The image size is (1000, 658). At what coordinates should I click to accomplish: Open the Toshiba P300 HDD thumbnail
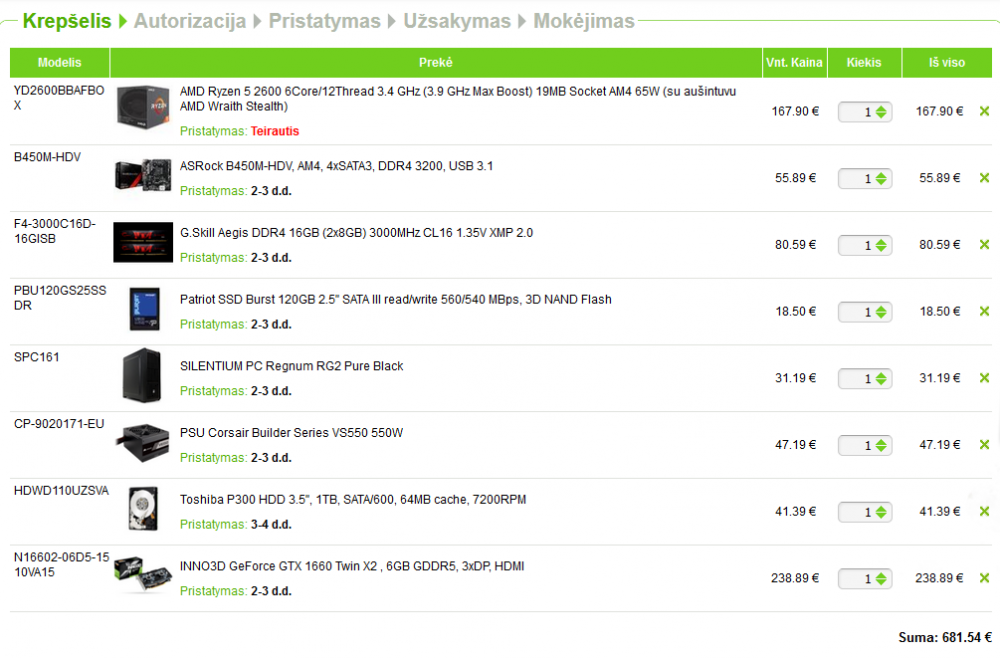pyautogui.click(x=143, y=509)
